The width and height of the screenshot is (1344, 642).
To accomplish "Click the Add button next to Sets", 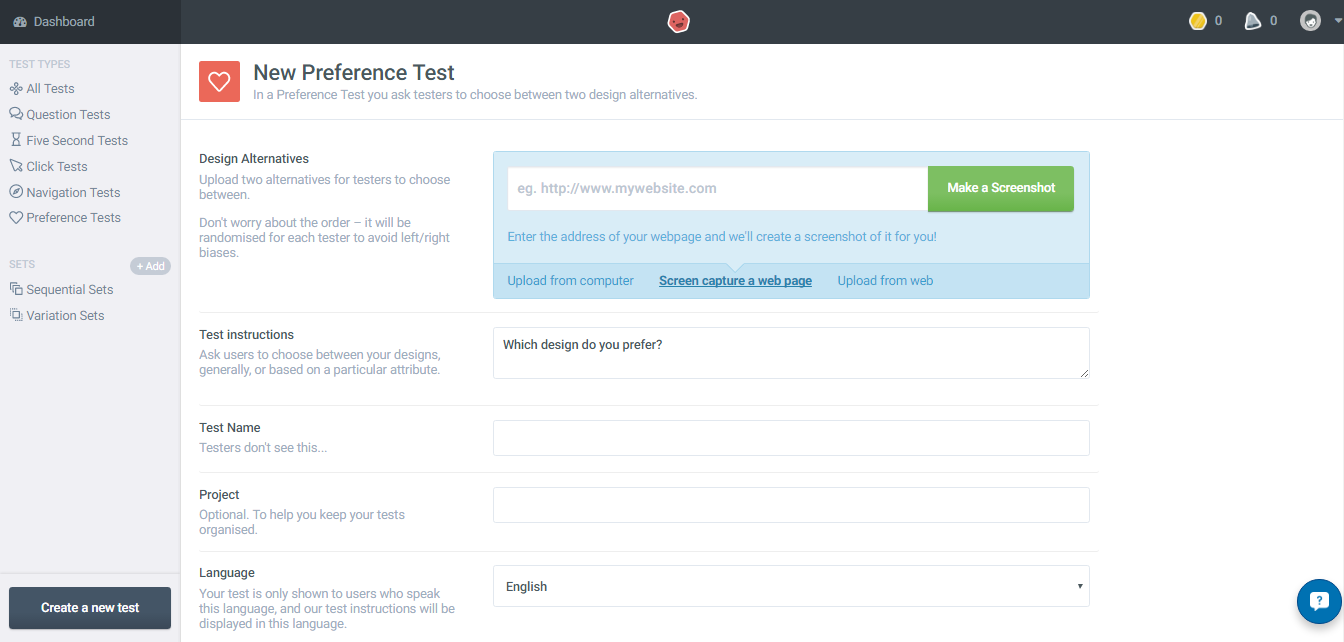I will point(150,265).
